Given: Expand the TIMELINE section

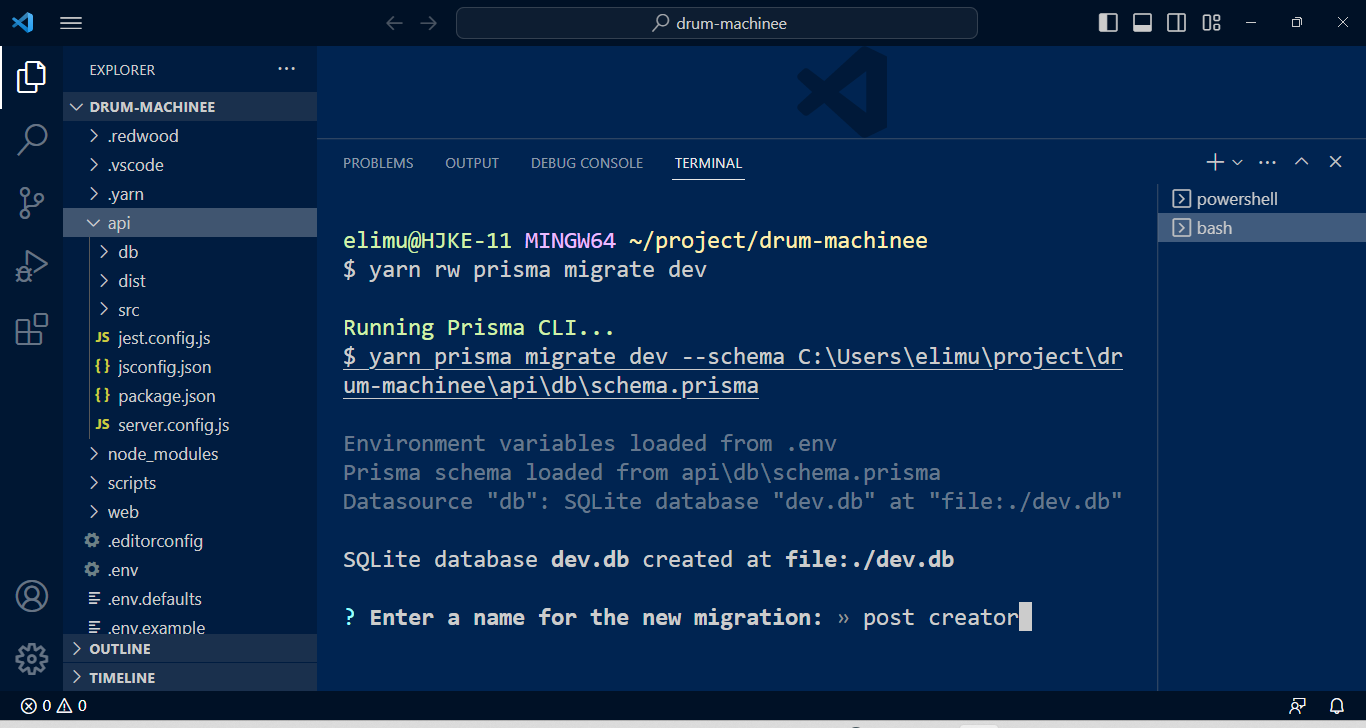Looking at the screenshot, I should tap(190, 678).
